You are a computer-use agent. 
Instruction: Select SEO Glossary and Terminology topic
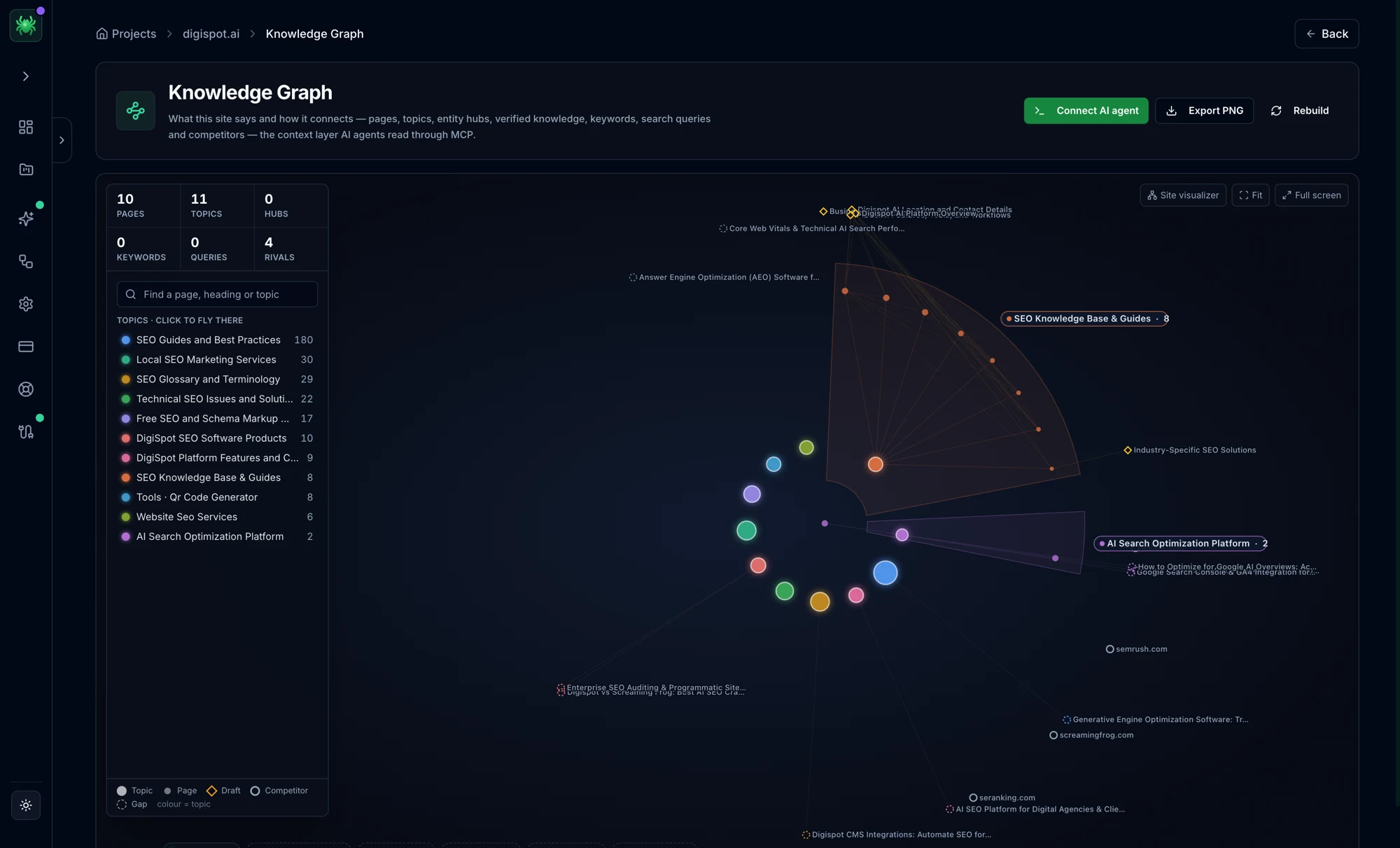[217, 379]
